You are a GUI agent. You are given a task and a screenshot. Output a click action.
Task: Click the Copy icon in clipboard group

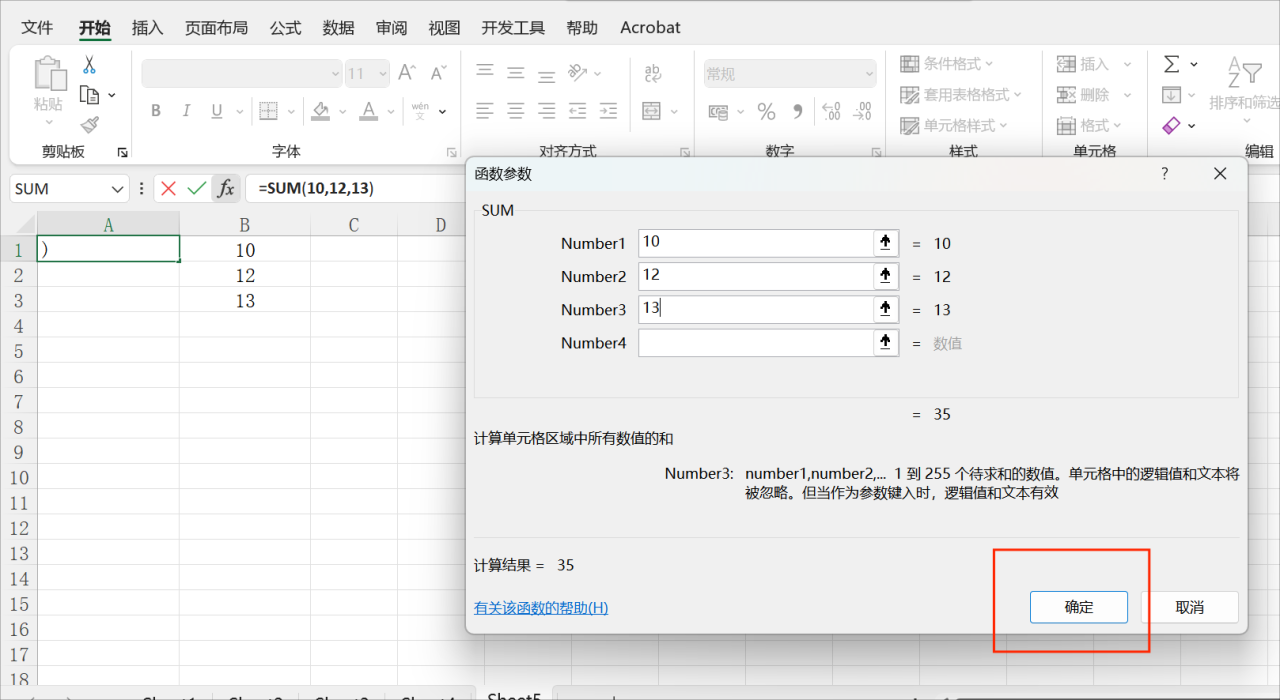tap(90, 95)
